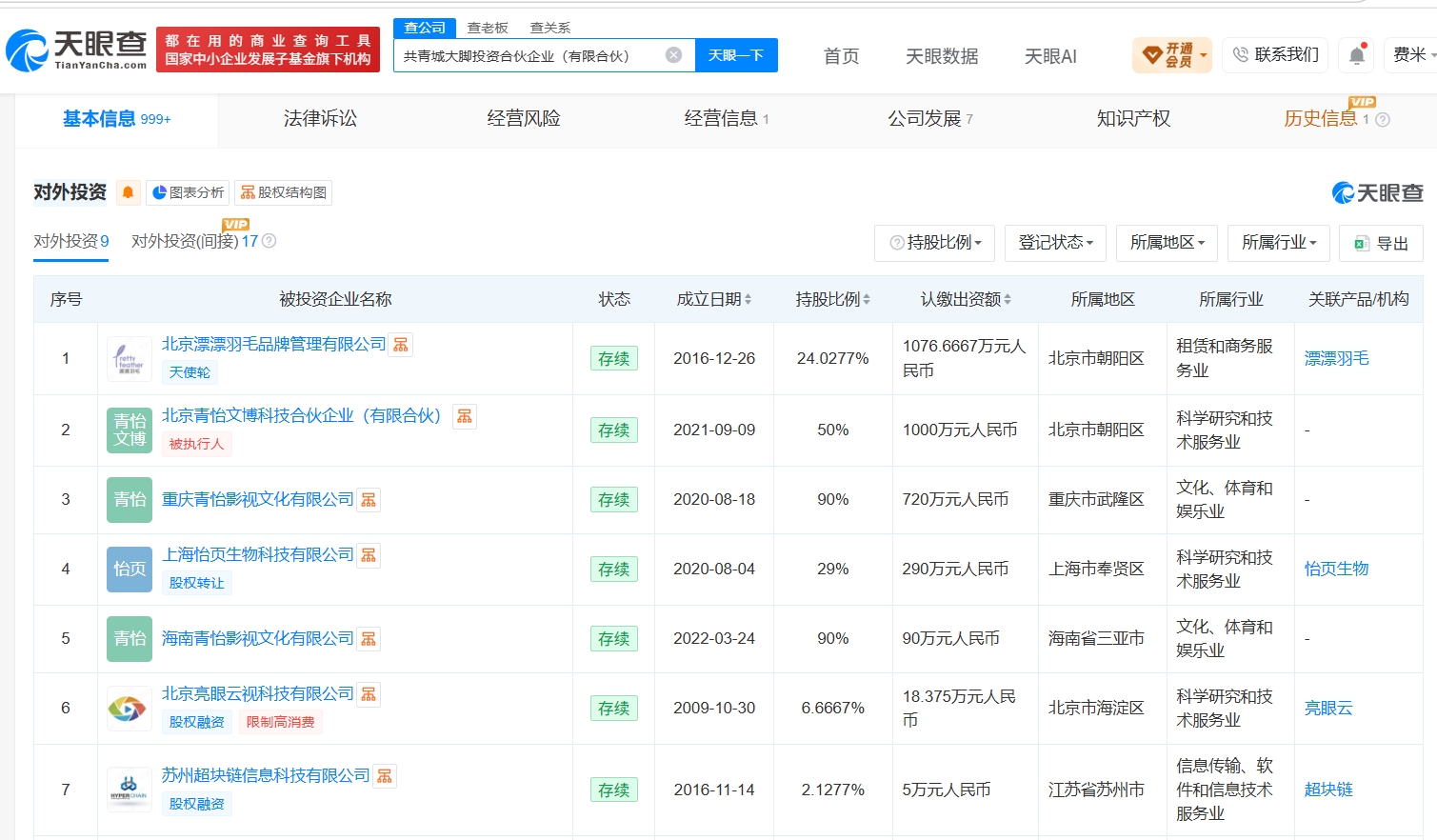Open 北京青怡文博科技合伙企业 company page
This screenshot has width=1437, height=840.
pyautogui.click(x=302, y=416)
